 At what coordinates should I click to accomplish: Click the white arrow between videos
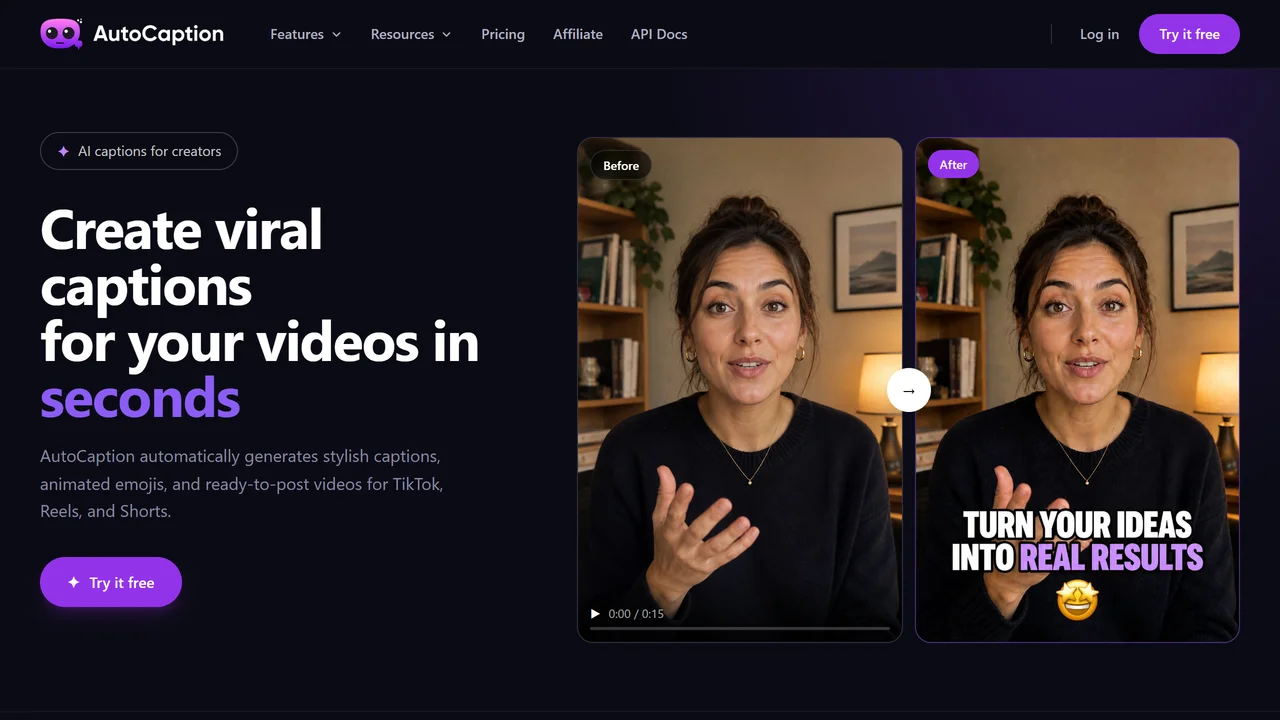pyautogui.click(x=909, y=390)
